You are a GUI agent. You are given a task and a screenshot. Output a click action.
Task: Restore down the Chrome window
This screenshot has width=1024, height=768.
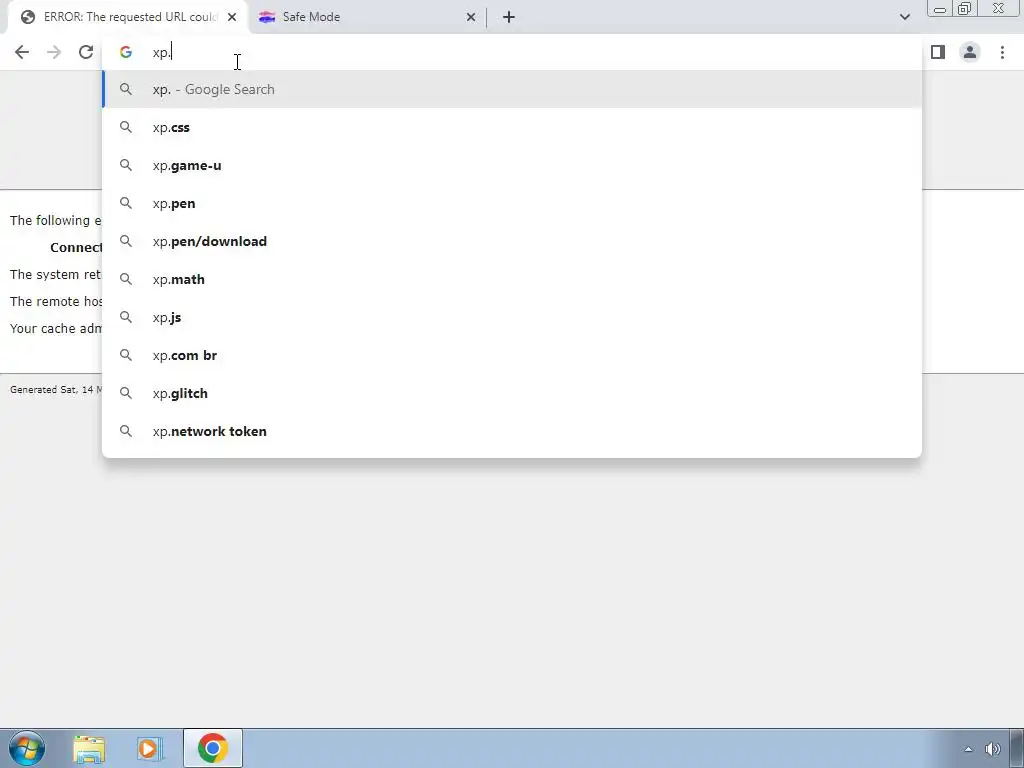click(964, 8)
